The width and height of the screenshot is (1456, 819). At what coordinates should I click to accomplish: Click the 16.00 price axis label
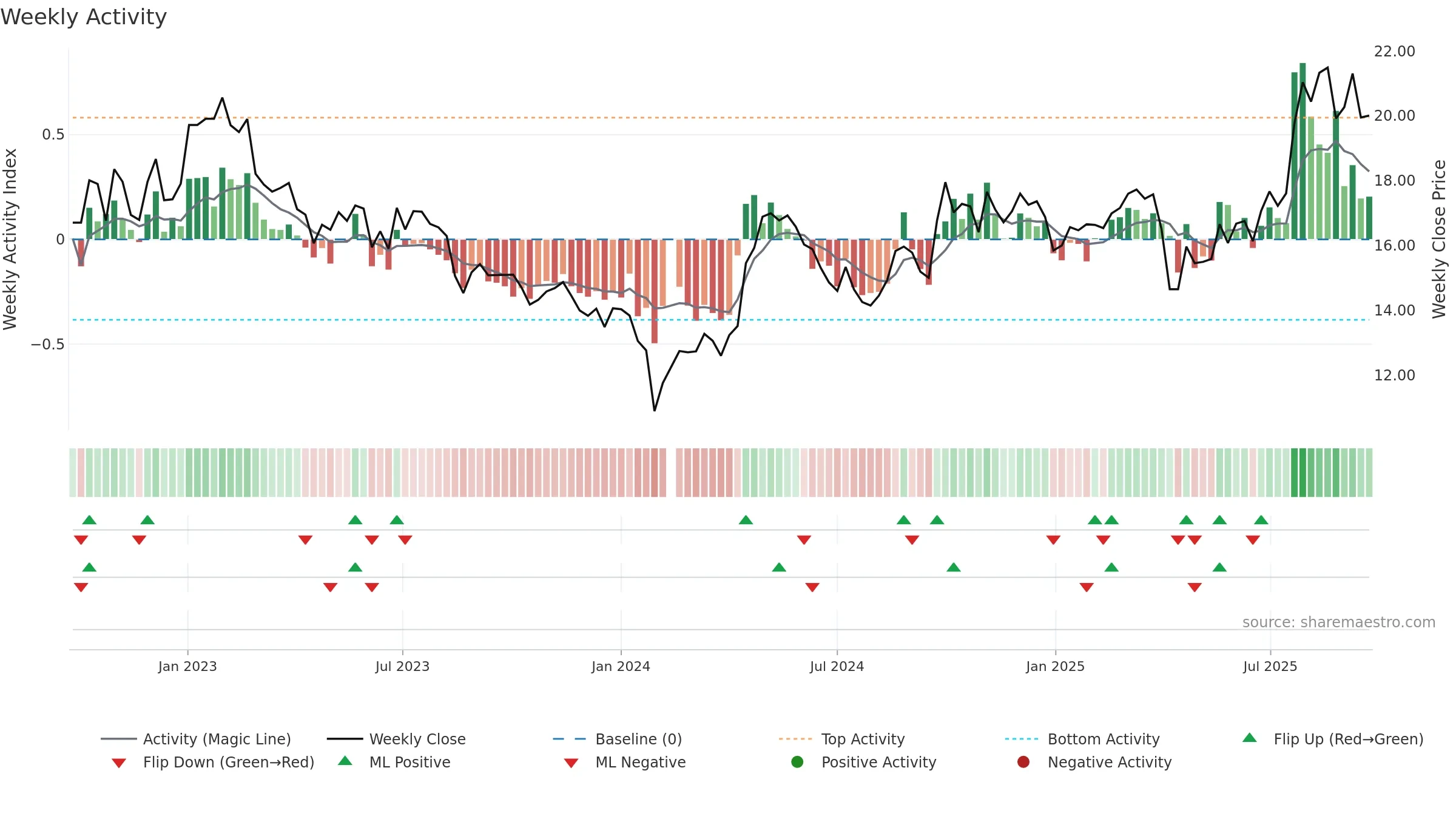[1394, 245]
